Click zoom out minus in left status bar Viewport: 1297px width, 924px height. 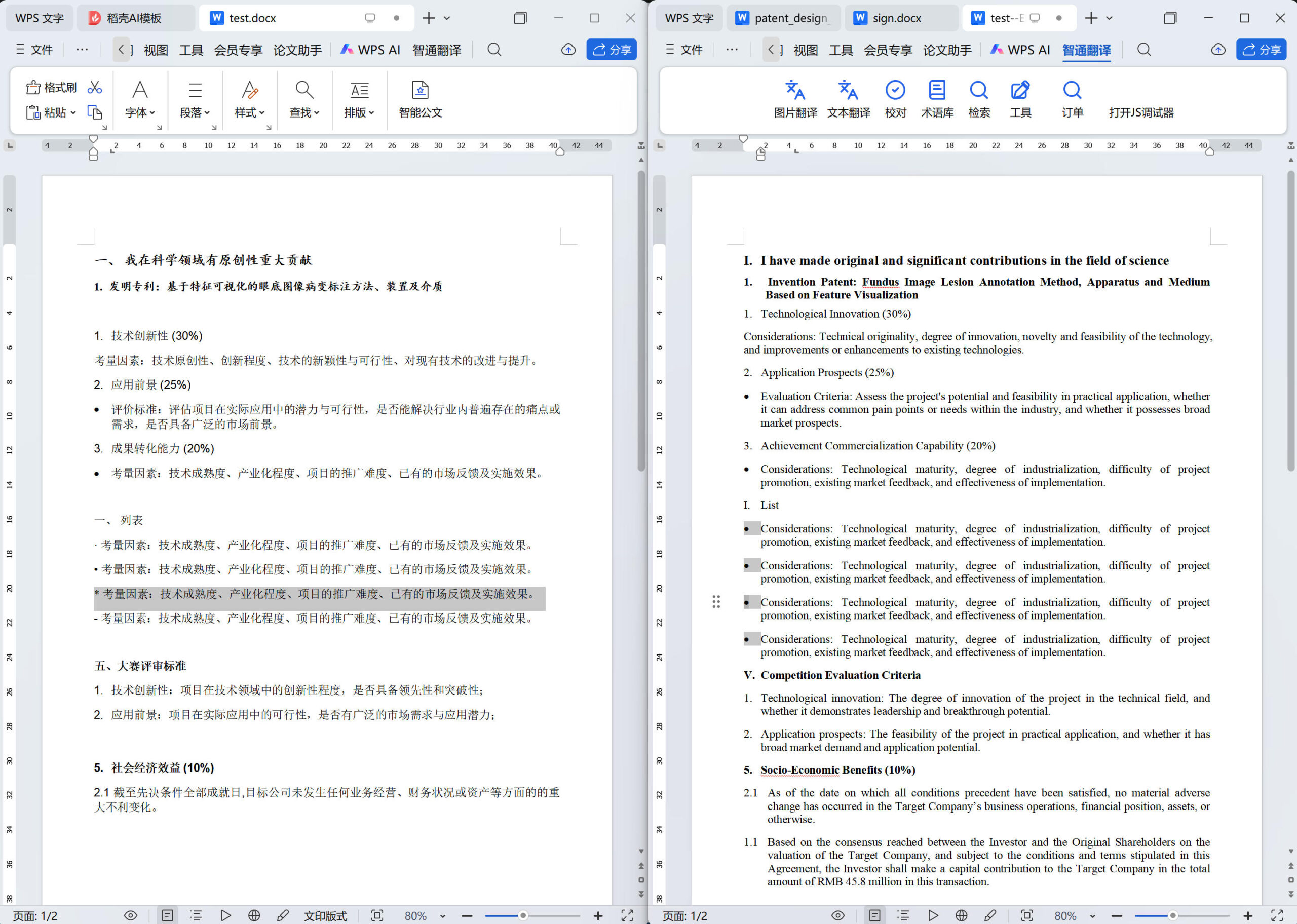point(467,915)
